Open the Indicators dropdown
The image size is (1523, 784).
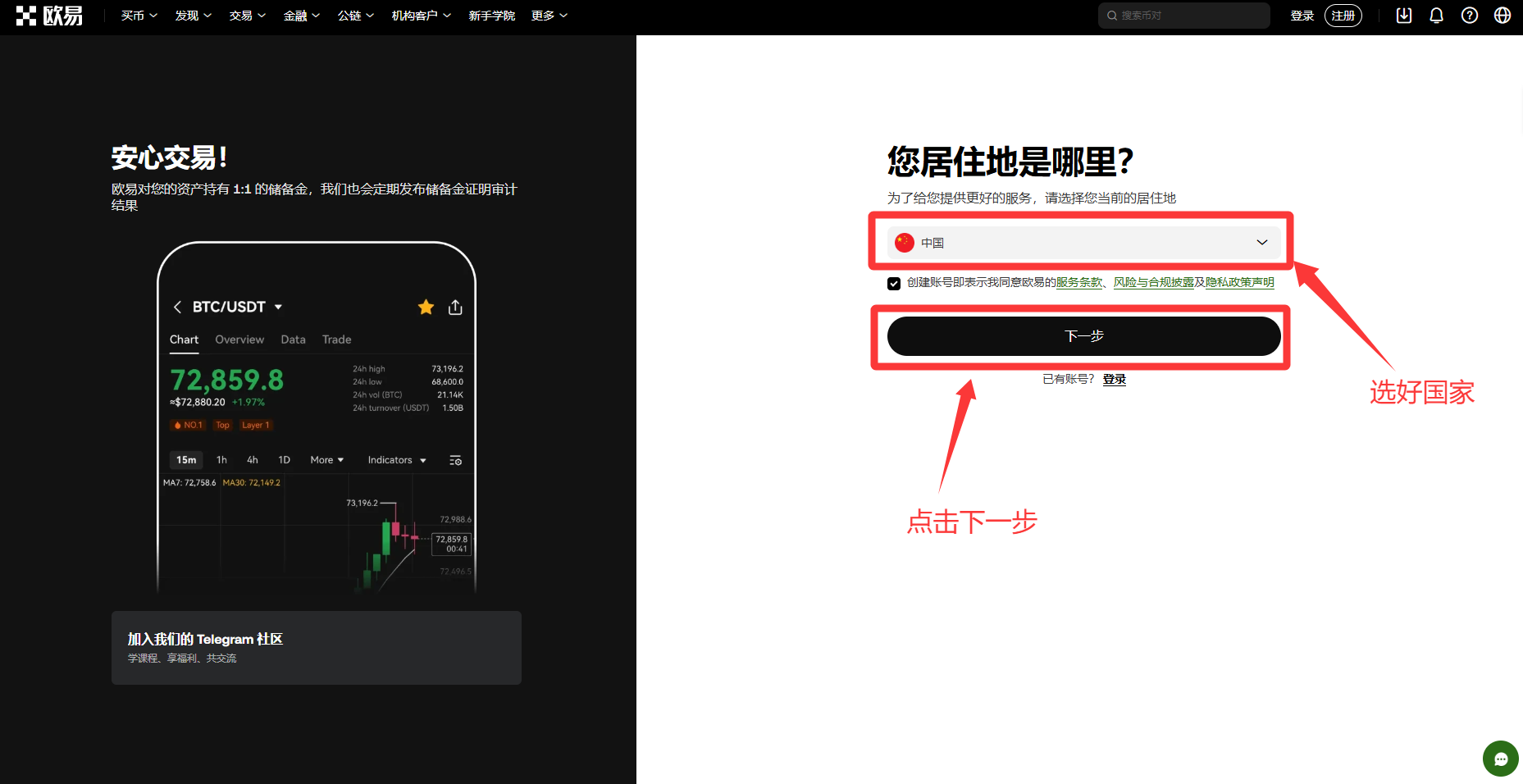pos(397,460)
